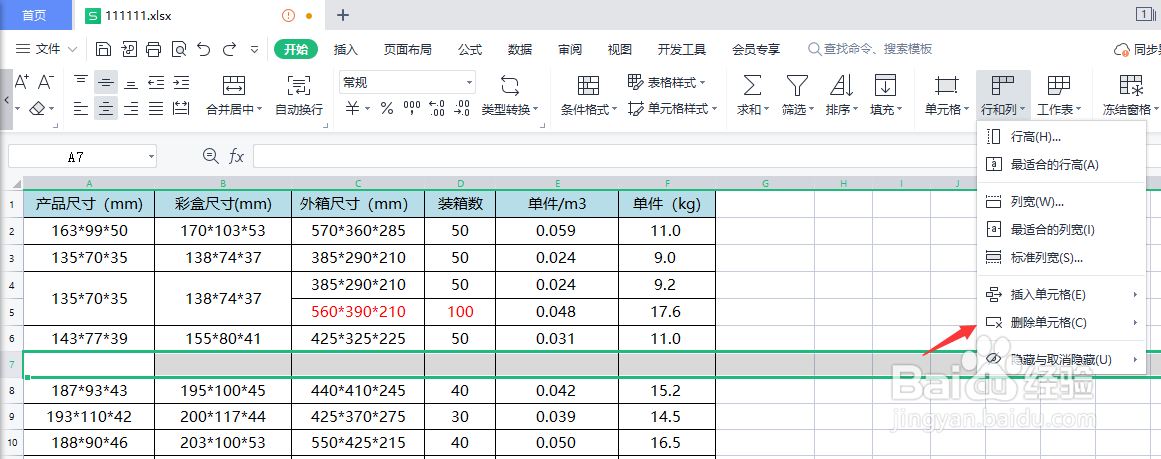The width and height of the screenshot is (1161, 459).
Task: Open Print Preview icon
Action: point(178,50)
